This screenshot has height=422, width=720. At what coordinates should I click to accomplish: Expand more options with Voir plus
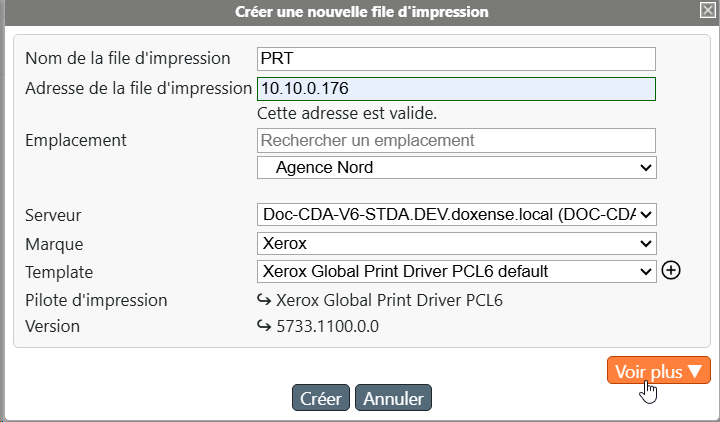[658, 371]
